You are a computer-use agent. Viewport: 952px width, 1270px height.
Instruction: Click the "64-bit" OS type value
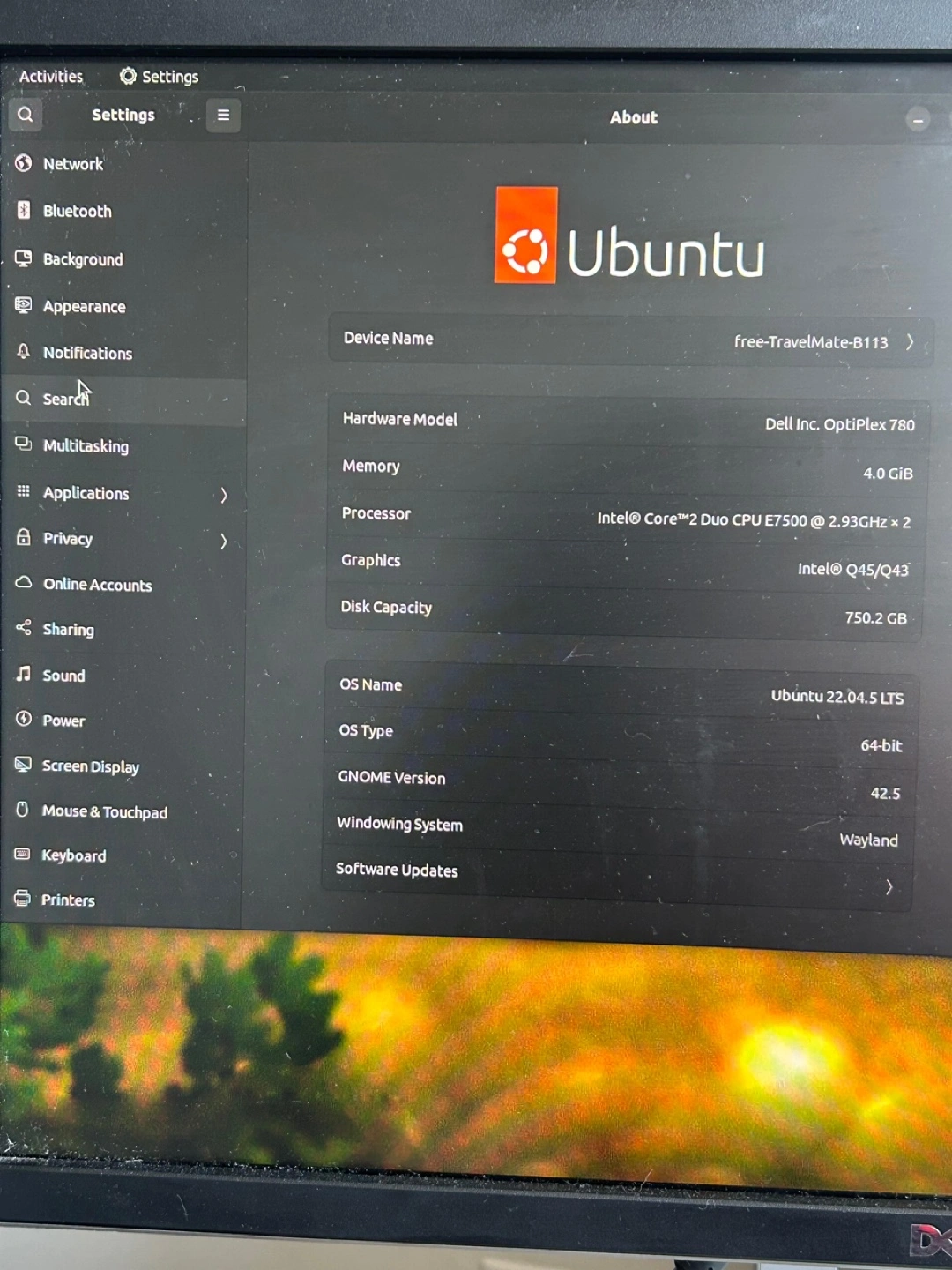click(x=881, y=746)
